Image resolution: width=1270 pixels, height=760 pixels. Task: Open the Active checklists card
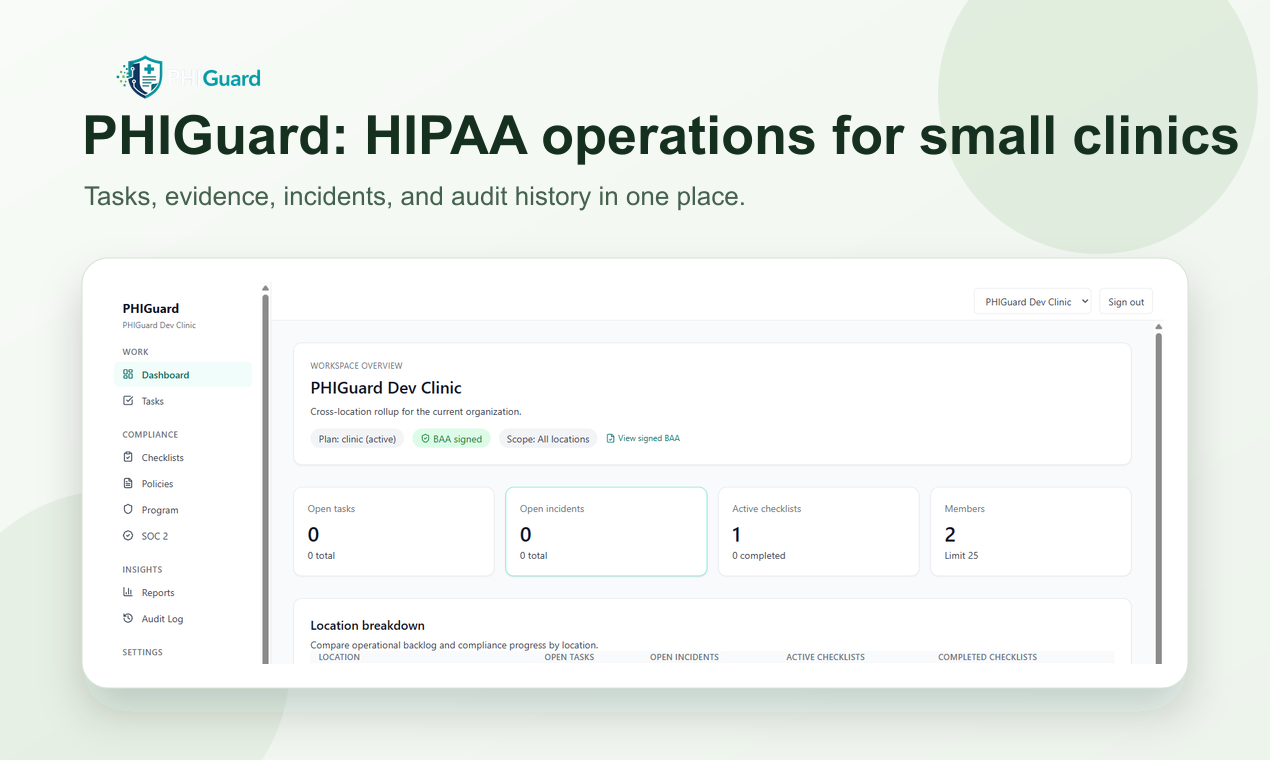pos(818,531)
